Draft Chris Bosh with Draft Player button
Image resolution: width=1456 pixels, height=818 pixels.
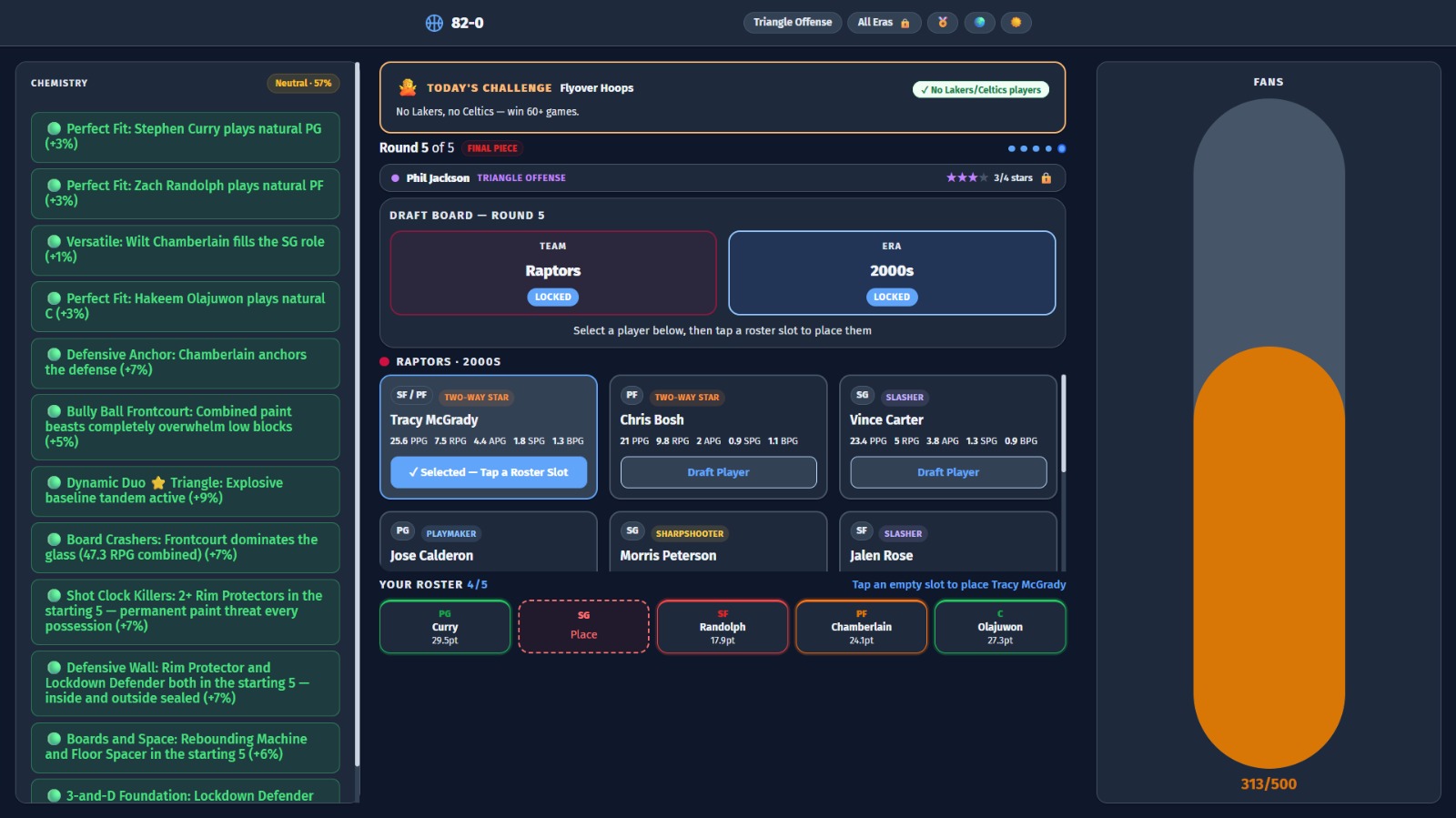tap(718, 472)
